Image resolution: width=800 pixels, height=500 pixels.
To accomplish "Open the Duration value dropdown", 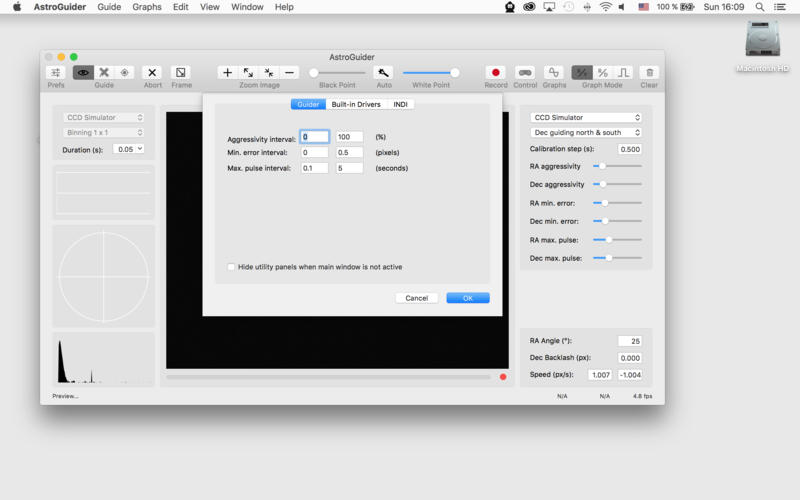I will pos(128,149).
